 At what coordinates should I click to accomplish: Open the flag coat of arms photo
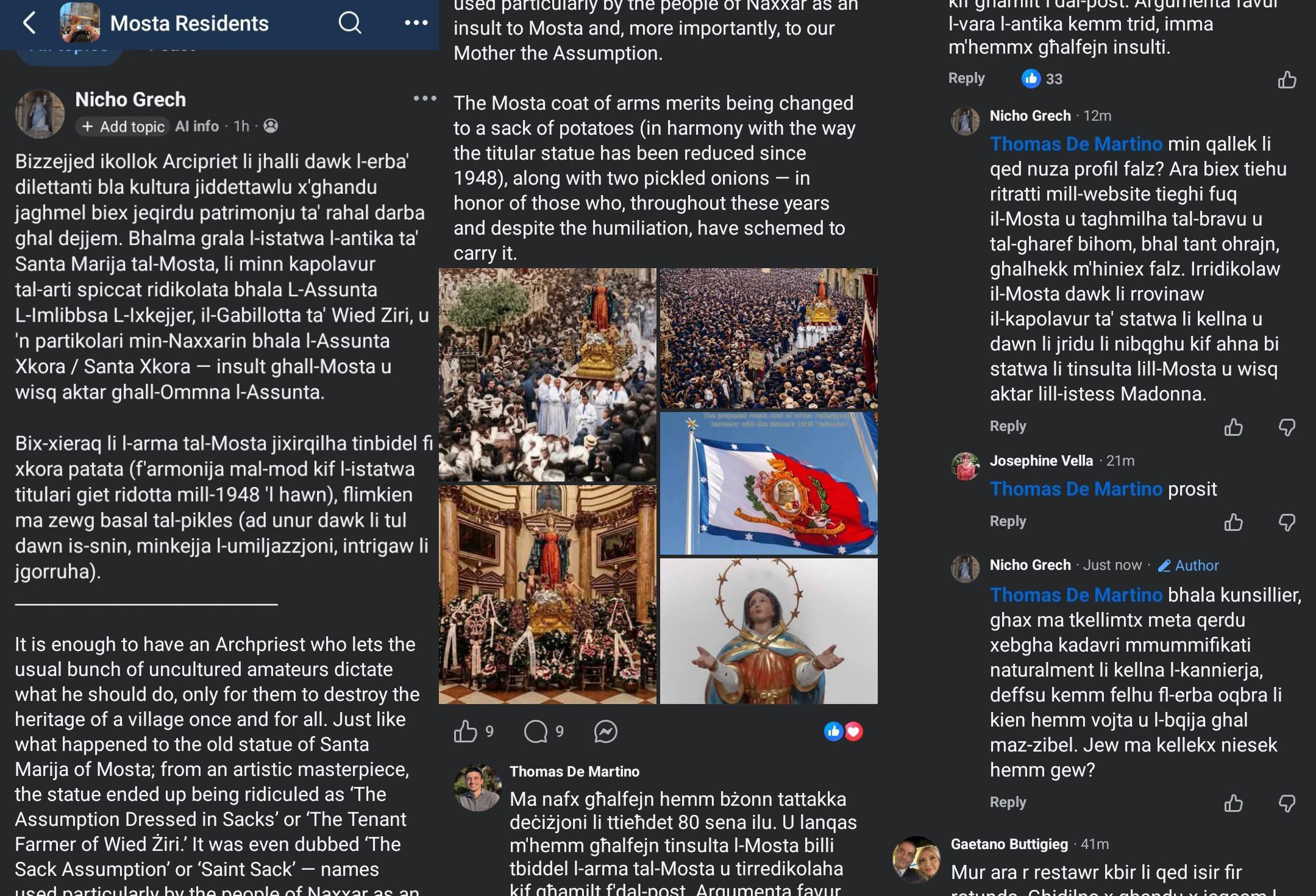pyautogui.click(x=769, y=483)
